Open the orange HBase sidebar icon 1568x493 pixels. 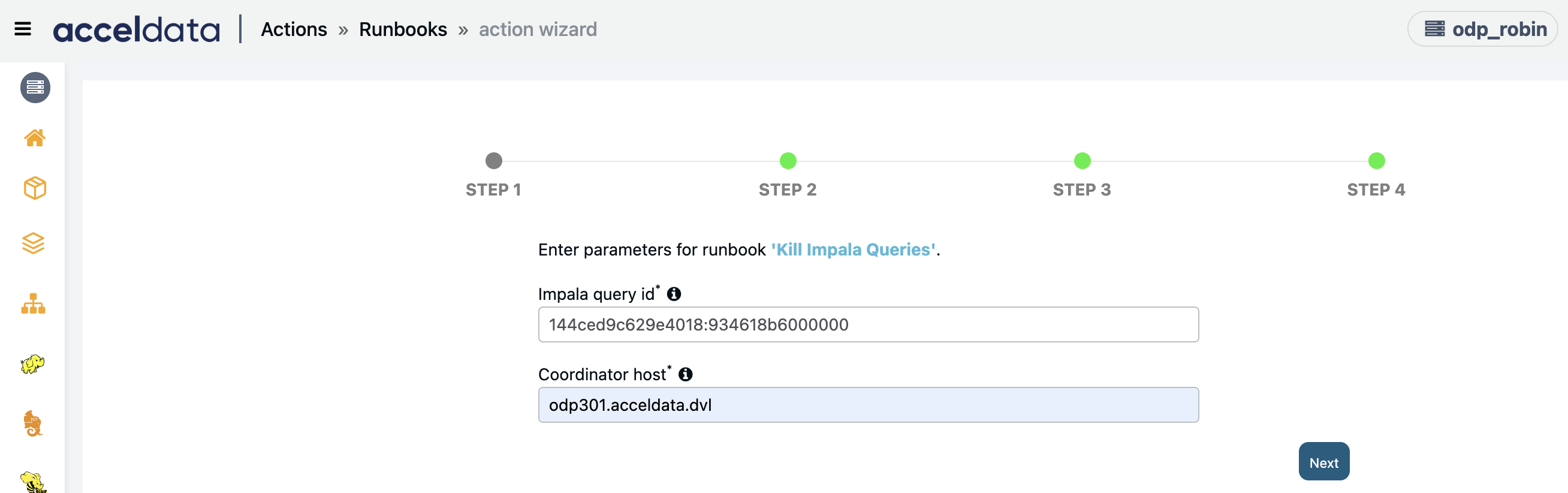pos(33,423)
